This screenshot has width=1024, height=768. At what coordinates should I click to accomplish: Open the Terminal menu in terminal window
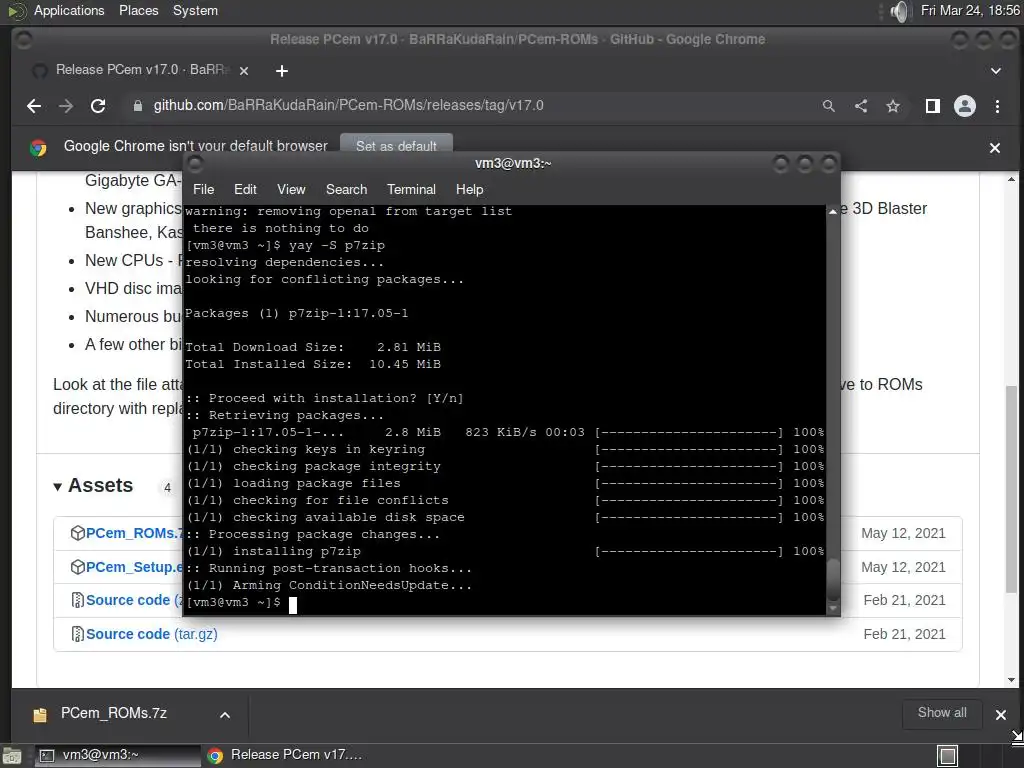[411, 189]
